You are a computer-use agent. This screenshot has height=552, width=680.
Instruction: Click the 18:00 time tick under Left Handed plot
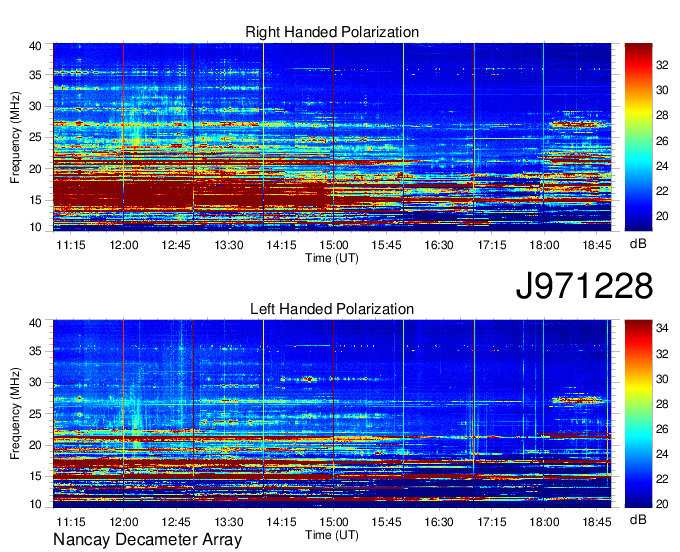pos(544,522)
